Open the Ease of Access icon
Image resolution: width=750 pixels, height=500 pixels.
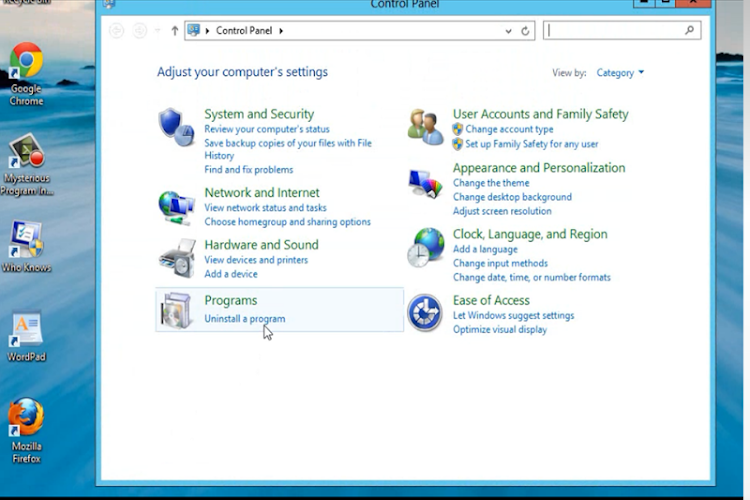[x=425, y=313]
